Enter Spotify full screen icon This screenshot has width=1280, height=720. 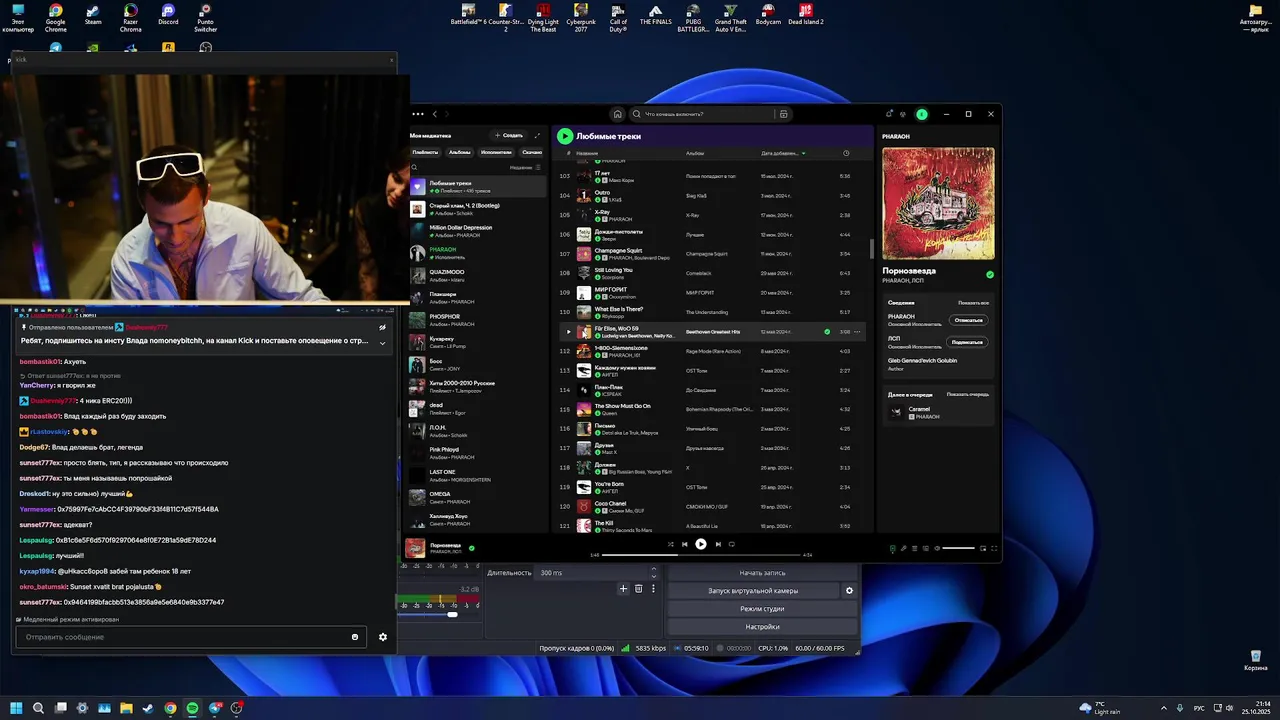tap(994, 548)
